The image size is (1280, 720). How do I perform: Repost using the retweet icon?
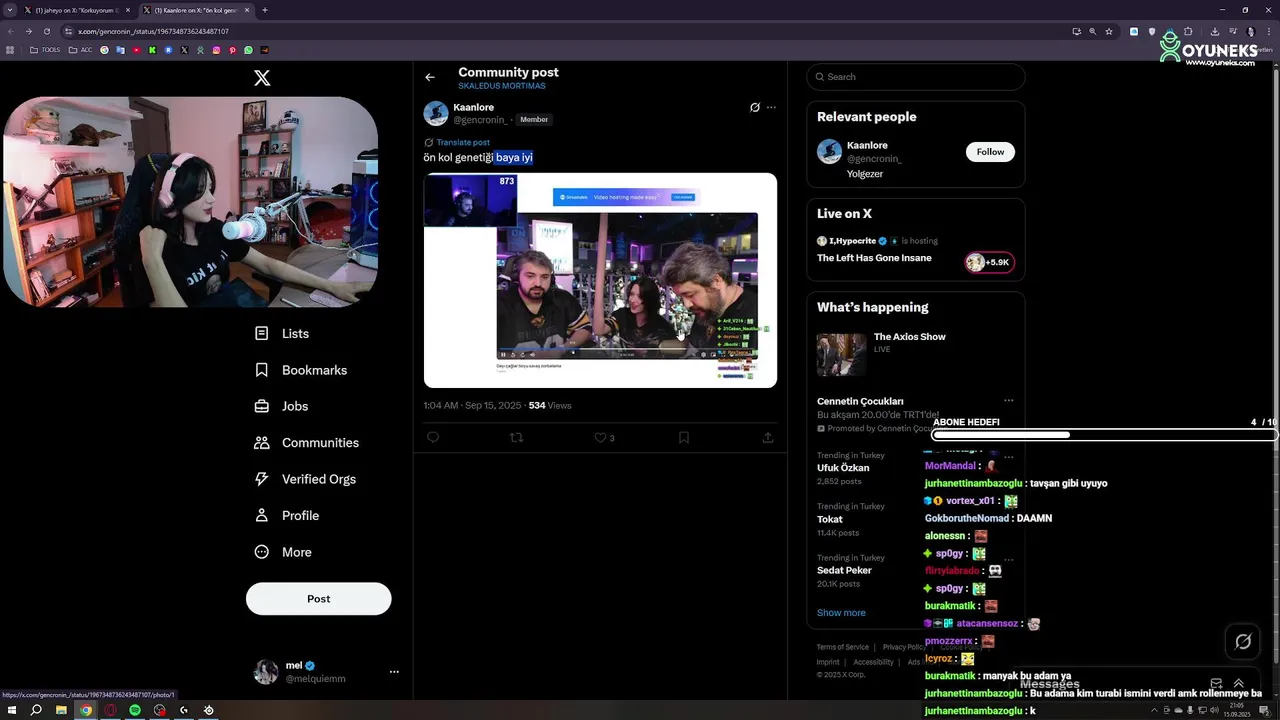[x=517, y=437]
